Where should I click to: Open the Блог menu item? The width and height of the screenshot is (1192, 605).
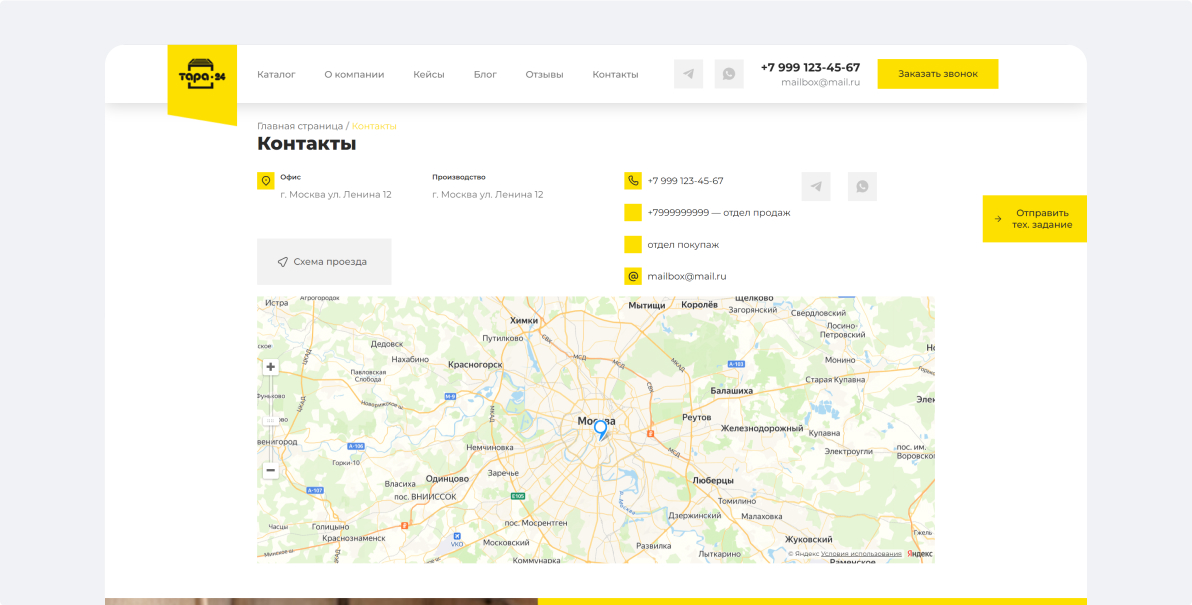(485, 73)
